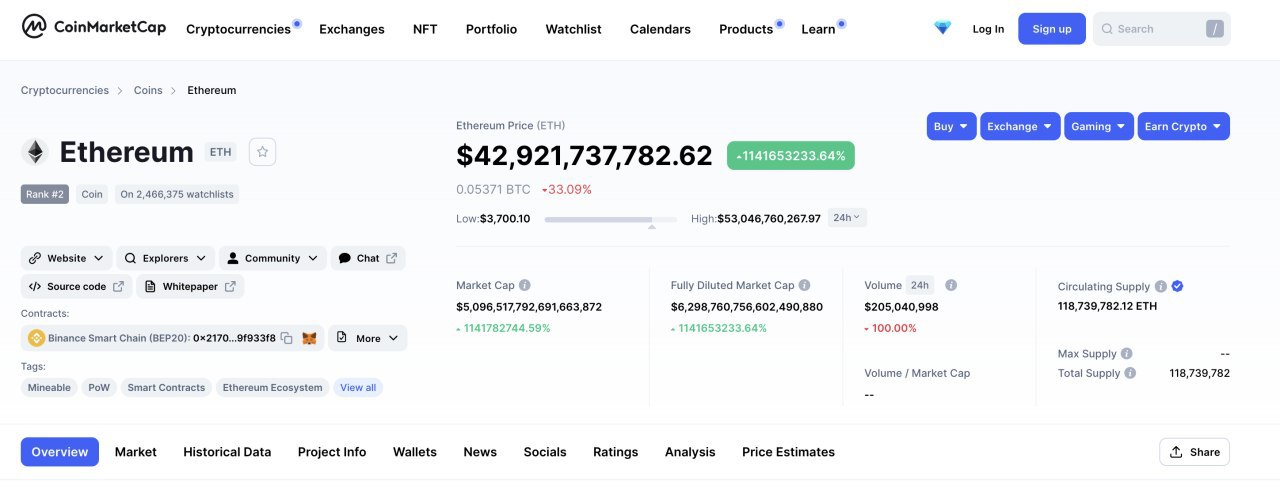Click the MetaMask fox icon
Viewport: 1280px width, 496px height.
point(310,339)
